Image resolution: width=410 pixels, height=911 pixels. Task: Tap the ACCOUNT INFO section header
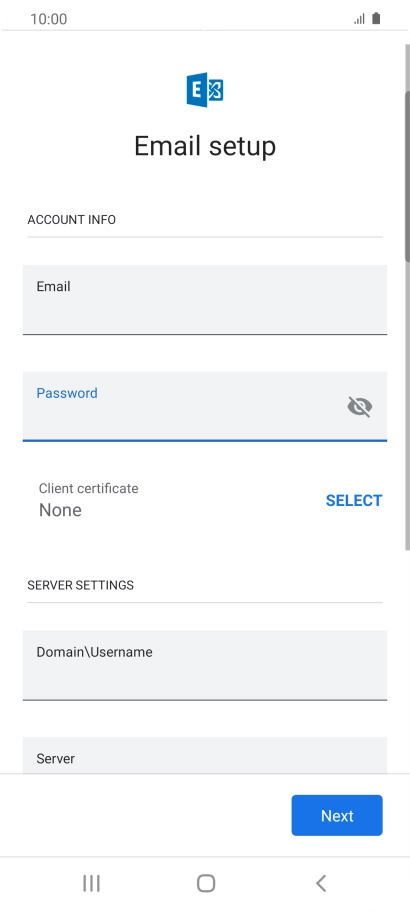pos(71,220)
